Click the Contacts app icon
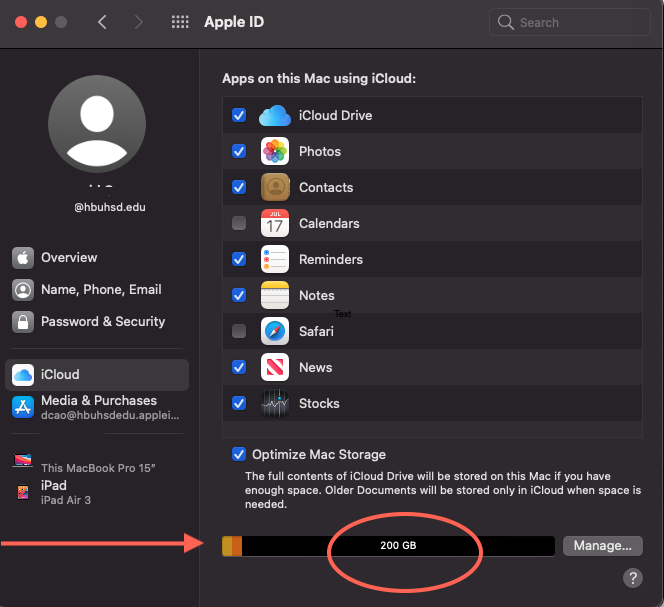Screen dimensions: 664x607 tap(275, 187)
